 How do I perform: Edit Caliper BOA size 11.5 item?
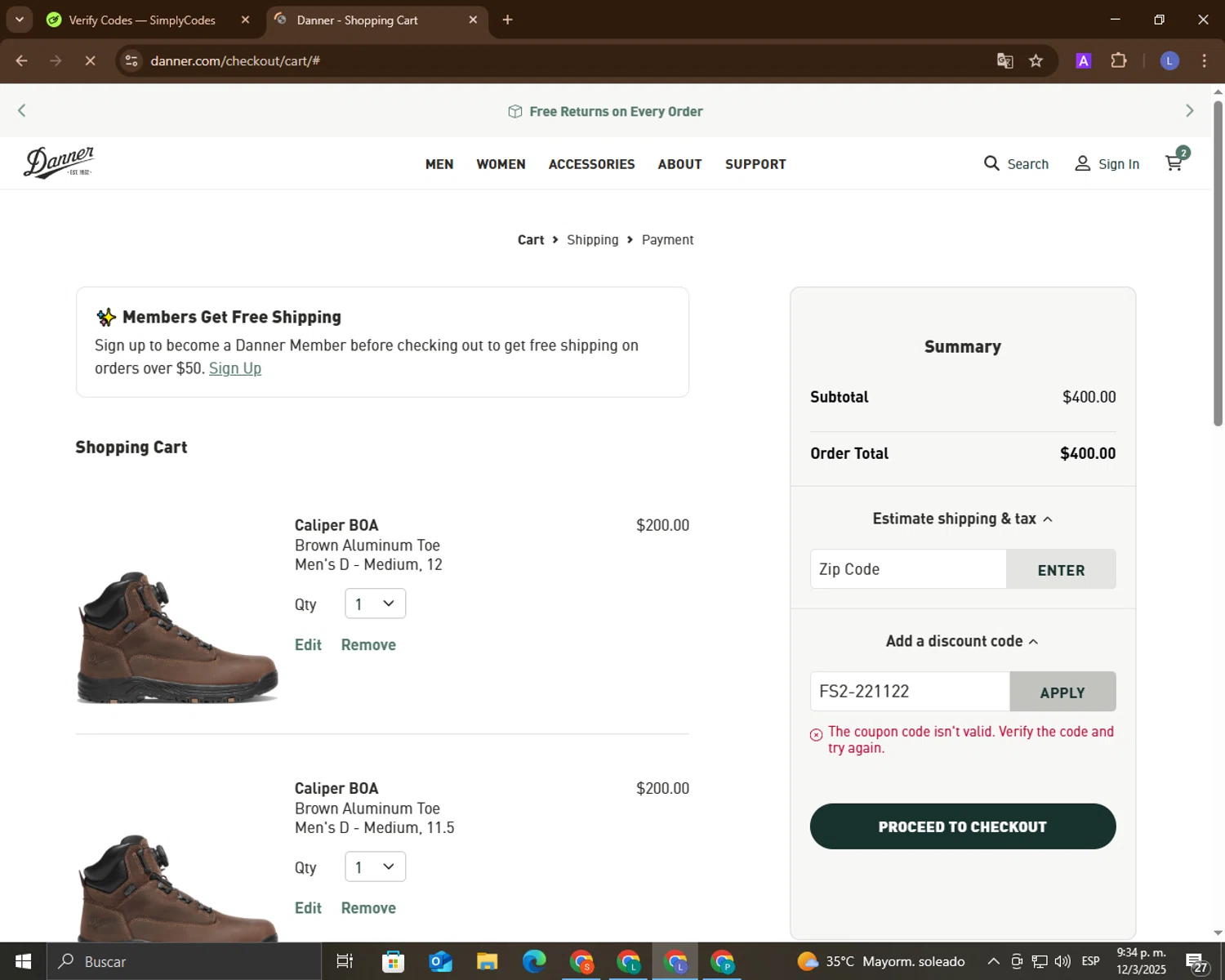coord(308,907)
